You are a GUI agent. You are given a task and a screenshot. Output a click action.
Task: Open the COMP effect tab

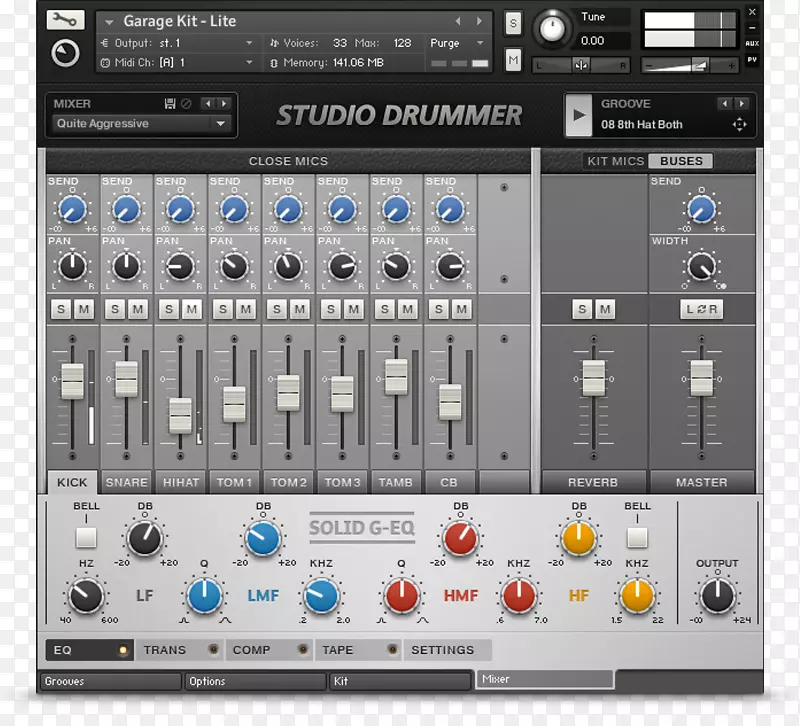point(252,650)
